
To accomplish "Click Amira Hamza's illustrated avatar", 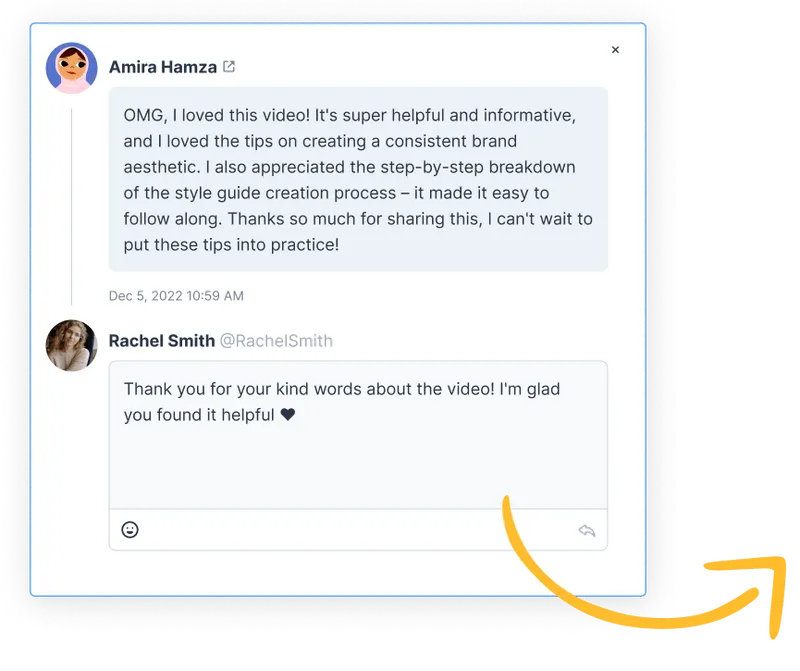I will (71, 68).
